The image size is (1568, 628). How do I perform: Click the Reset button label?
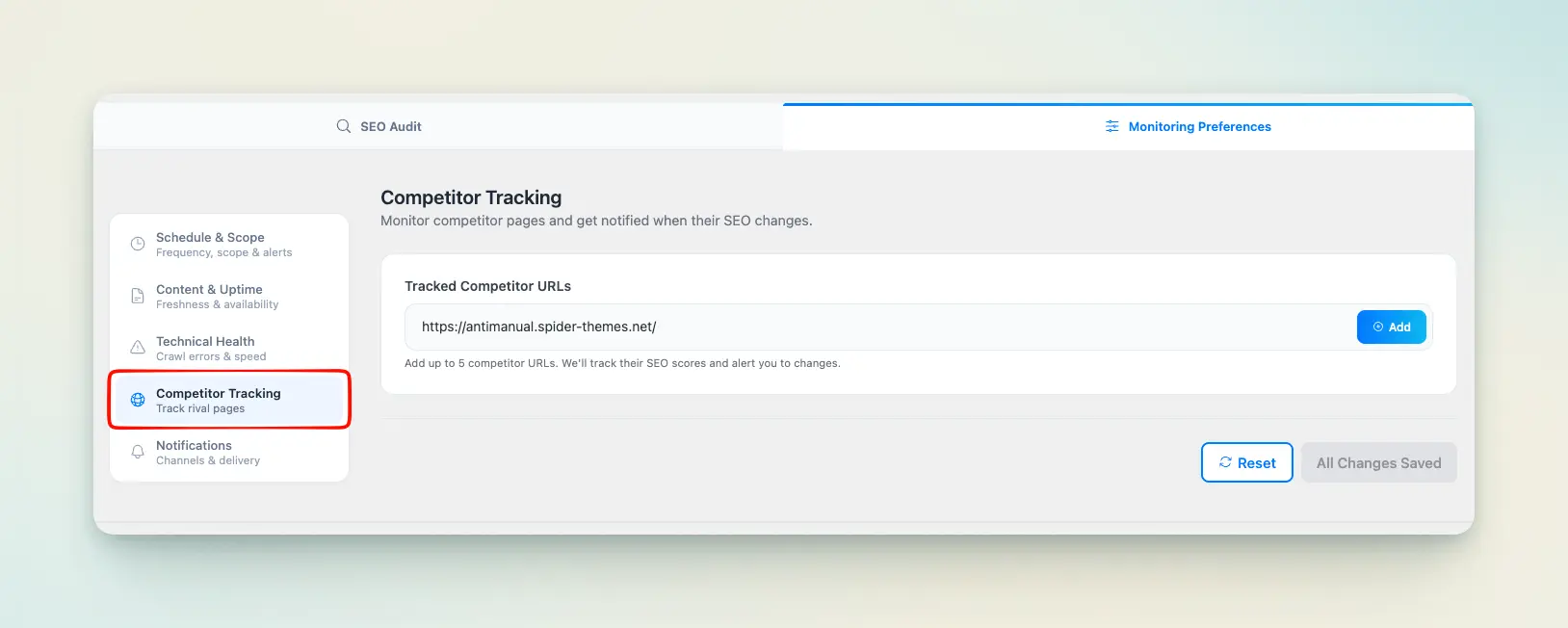pos(1256,463)
